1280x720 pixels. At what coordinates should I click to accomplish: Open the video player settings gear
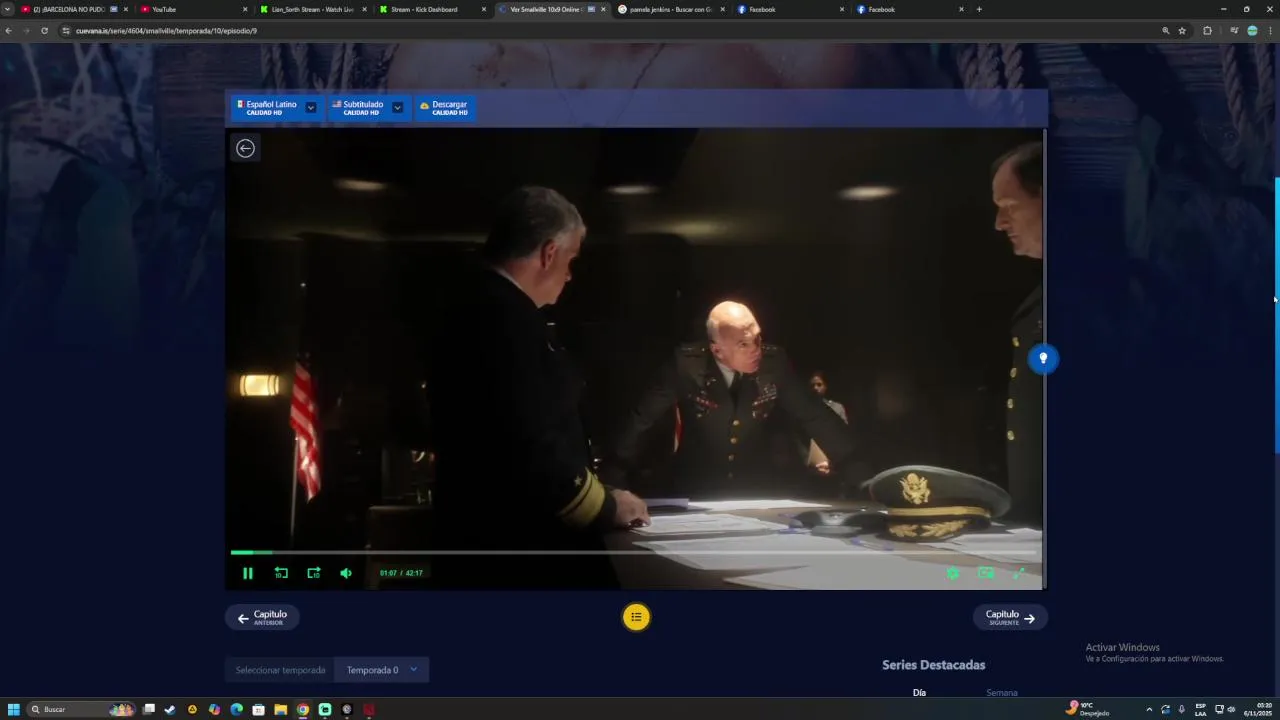tap(953, 573)
